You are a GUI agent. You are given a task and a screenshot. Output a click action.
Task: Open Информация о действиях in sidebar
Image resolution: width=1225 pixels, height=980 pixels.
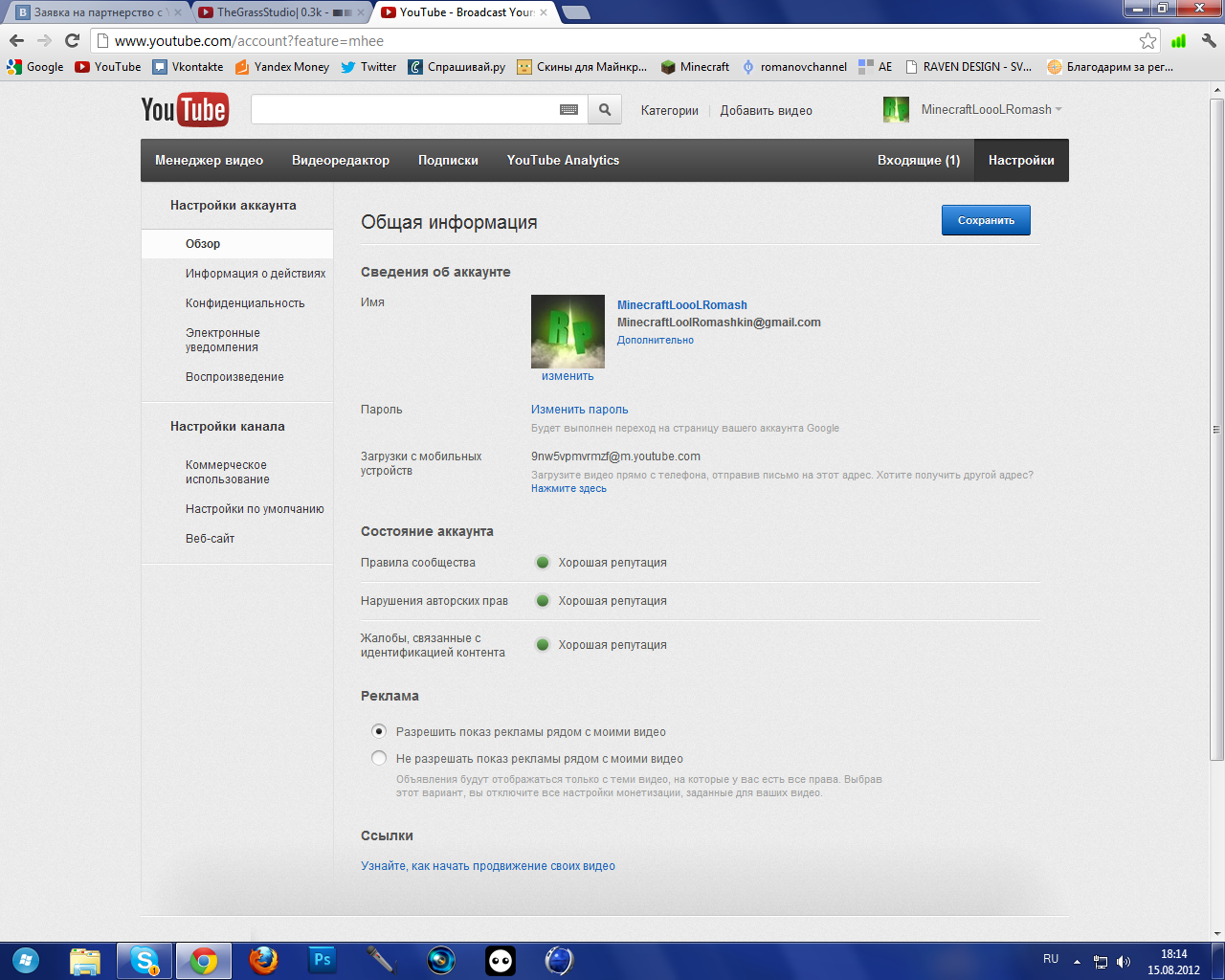tap(256, 274)
